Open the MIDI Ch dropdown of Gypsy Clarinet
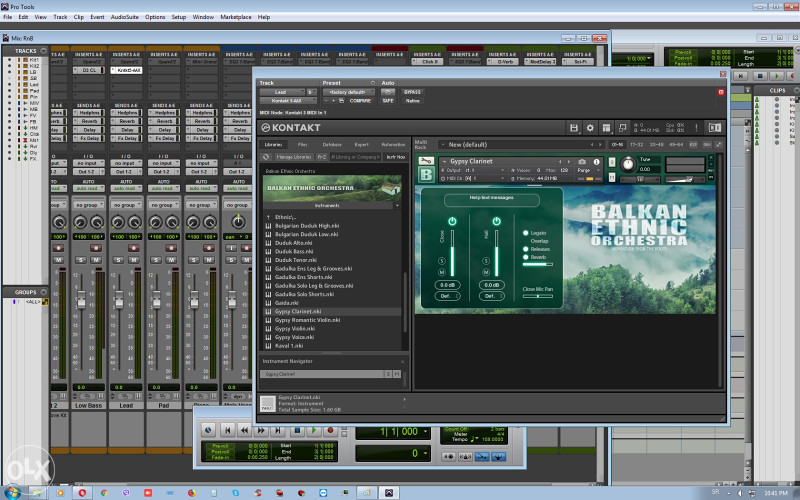This screenshot has width=800, height=500. coord(472,179)
